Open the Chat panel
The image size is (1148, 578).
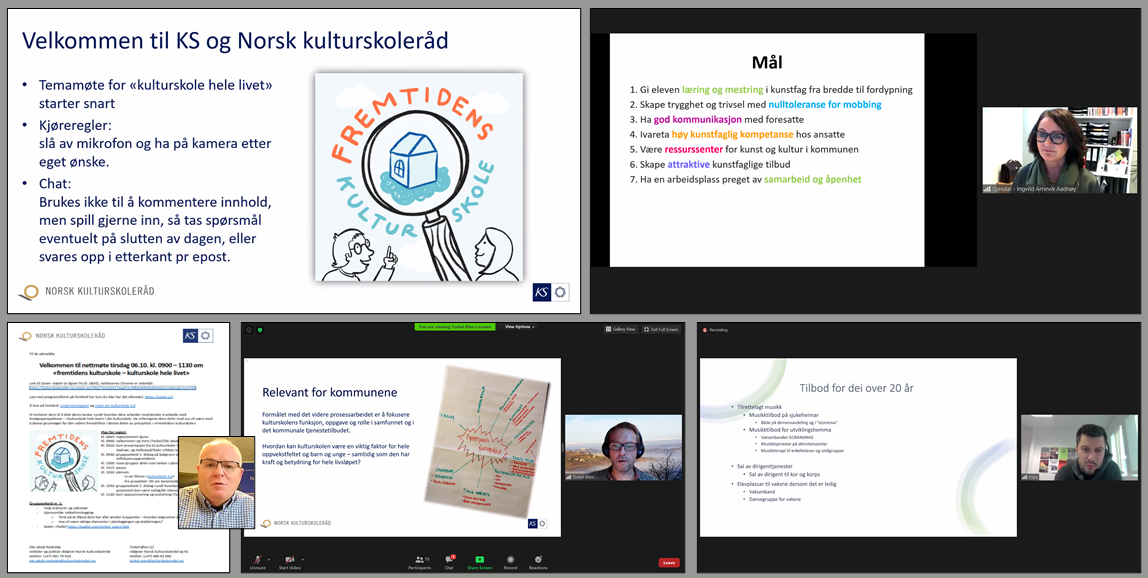point(449,559)
